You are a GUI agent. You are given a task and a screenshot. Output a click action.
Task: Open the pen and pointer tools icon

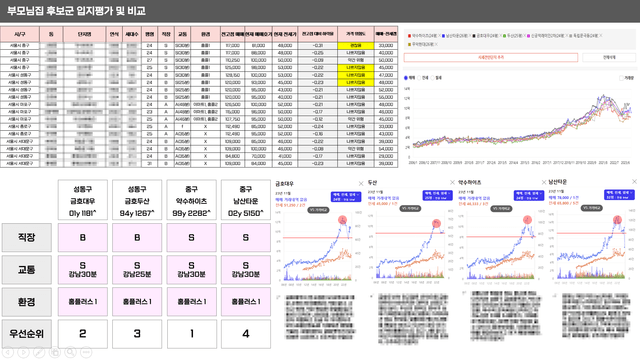pos(39,352)
